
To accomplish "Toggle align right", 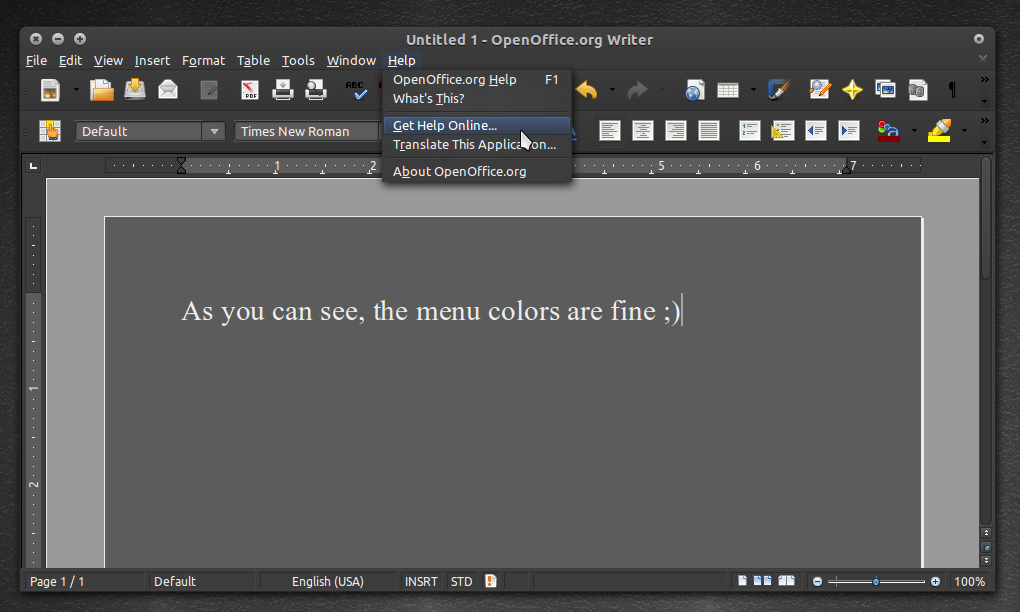I will (x=676, y=131).
